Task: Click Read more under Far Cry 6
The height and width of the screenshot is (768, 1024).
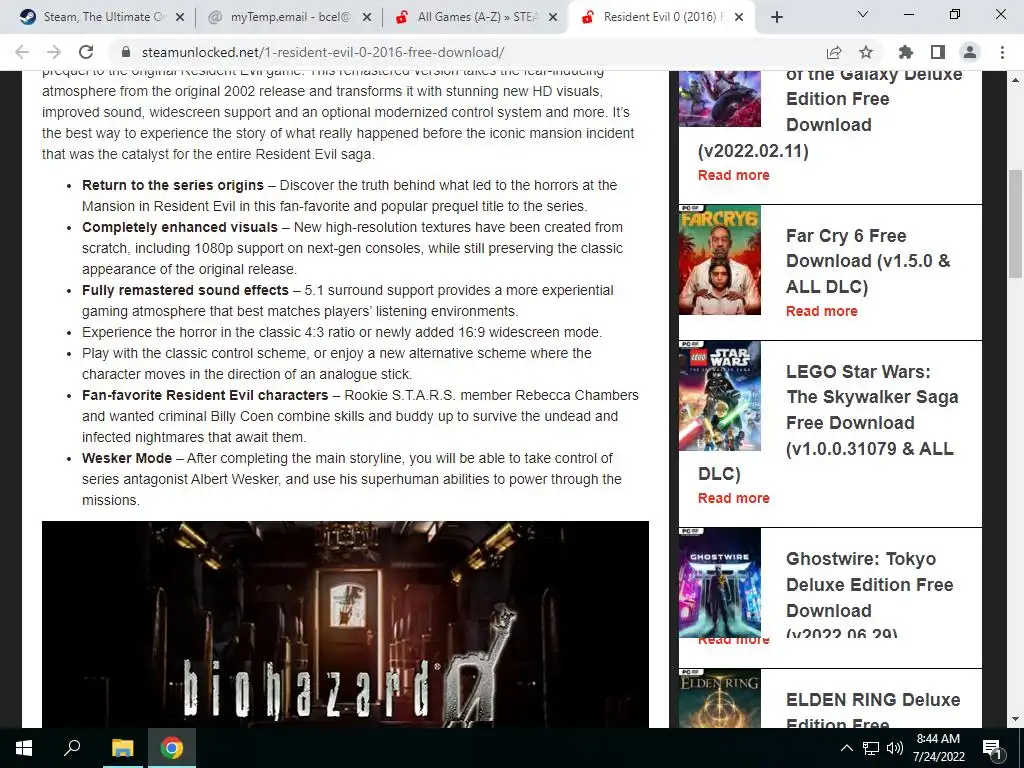Action: (x=822, y=311)
